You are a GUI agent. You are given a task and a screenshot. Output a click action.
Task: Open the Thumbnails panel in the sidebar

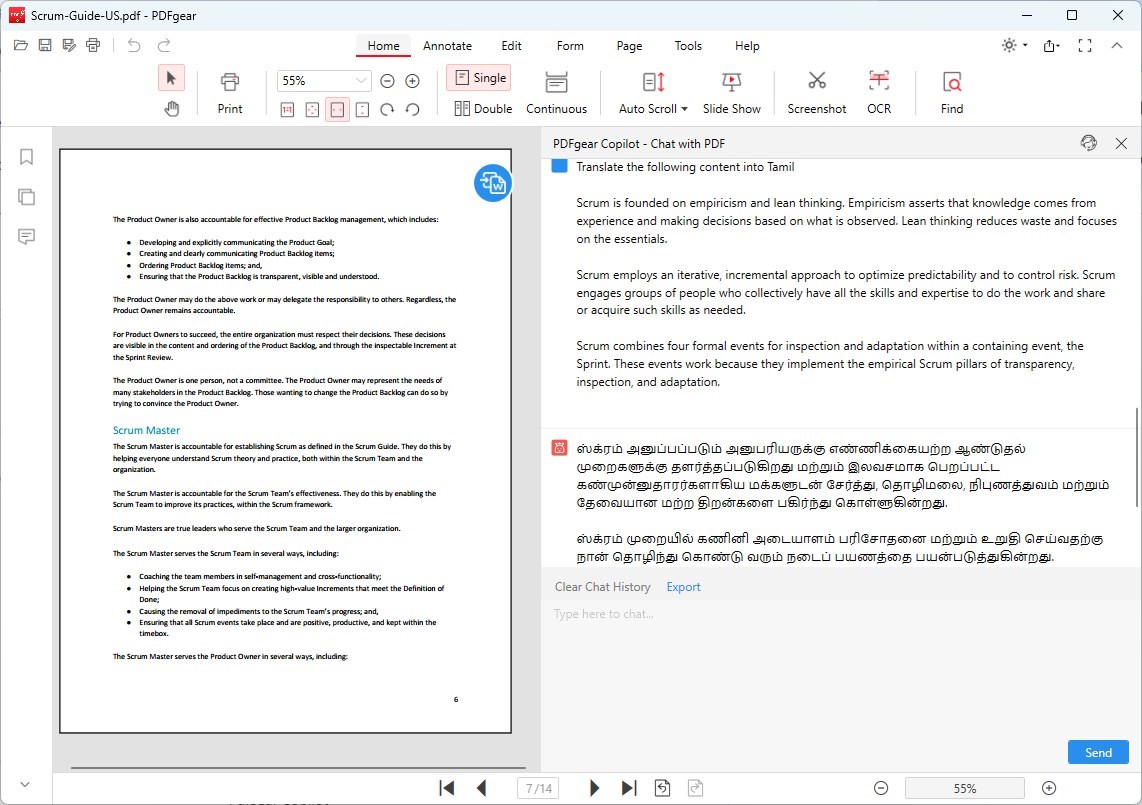(26, 196)
